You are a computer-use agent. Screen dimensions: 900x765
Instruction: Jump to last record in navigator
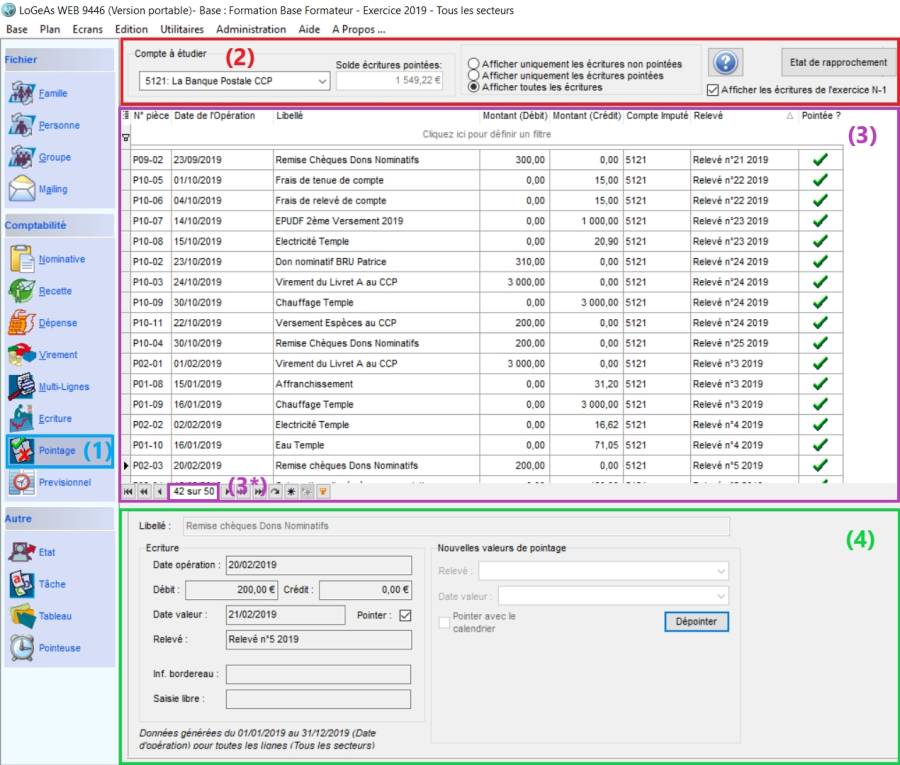pyautogui.click(x=259, y=492)
